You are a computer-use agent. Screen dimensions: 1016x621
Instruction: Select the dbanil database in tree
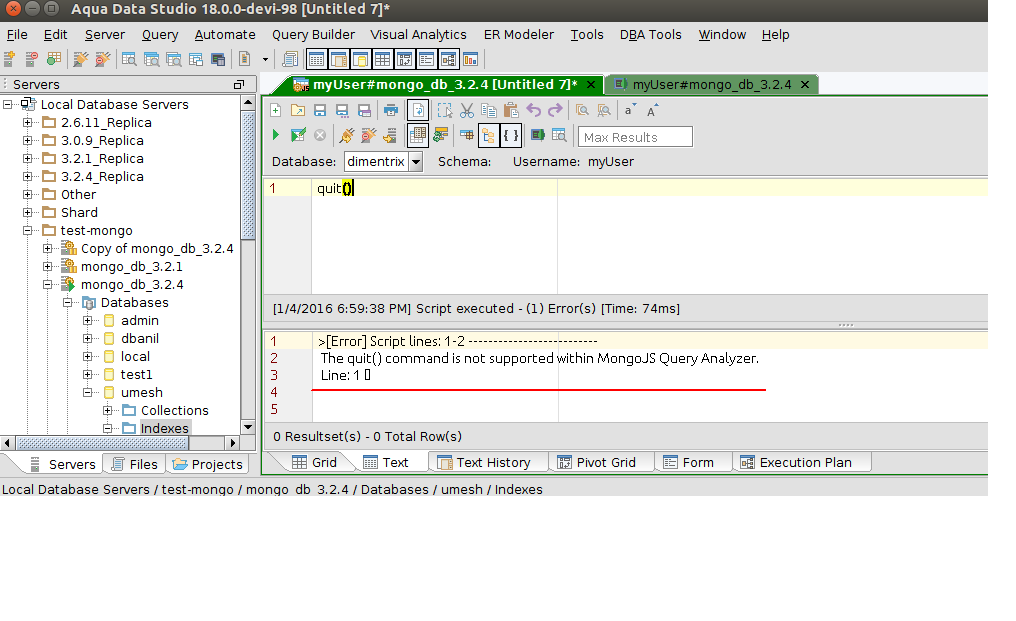tap(139, 338)
